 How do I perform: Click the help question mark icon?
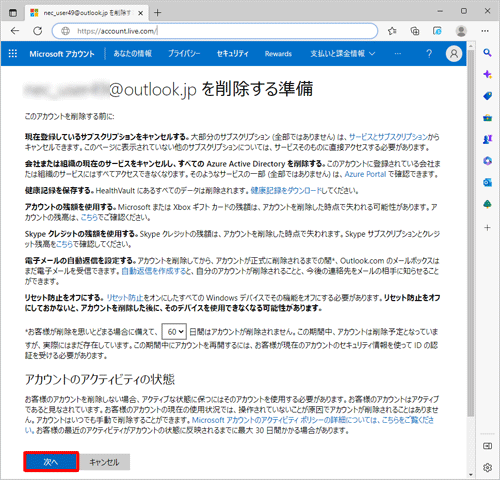coord(429,53)
